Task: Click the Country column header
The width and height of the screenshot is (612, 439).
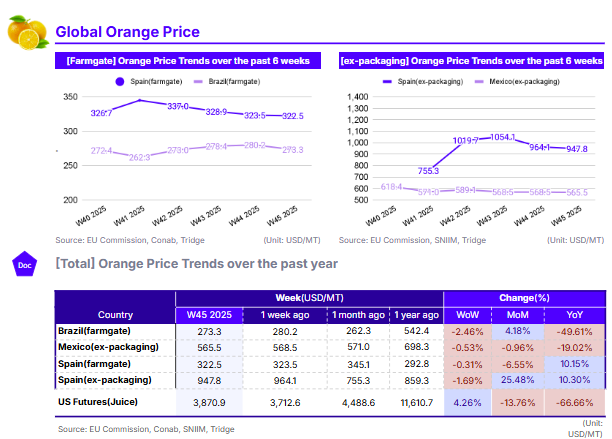Action: pos(115,314)
